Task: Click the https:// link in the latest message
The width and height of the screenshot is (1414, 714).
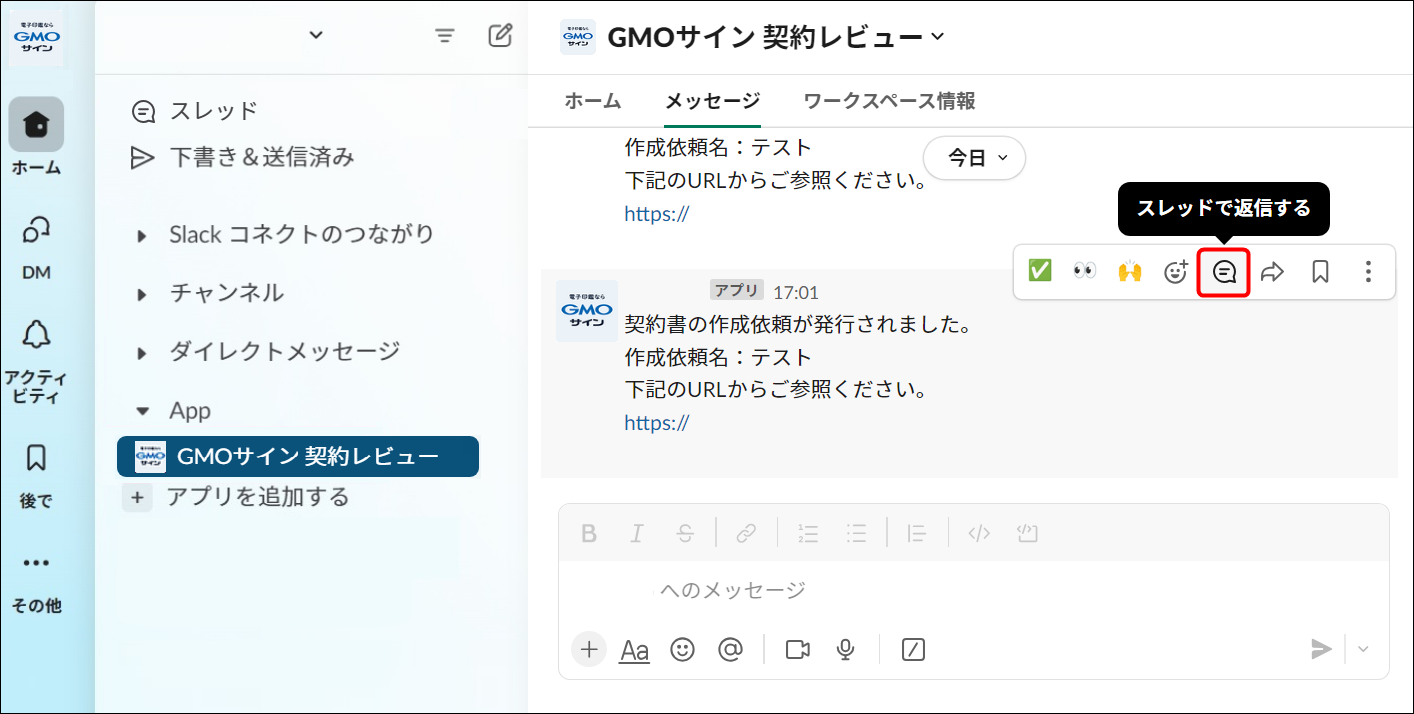Action: tap(656, 422)
